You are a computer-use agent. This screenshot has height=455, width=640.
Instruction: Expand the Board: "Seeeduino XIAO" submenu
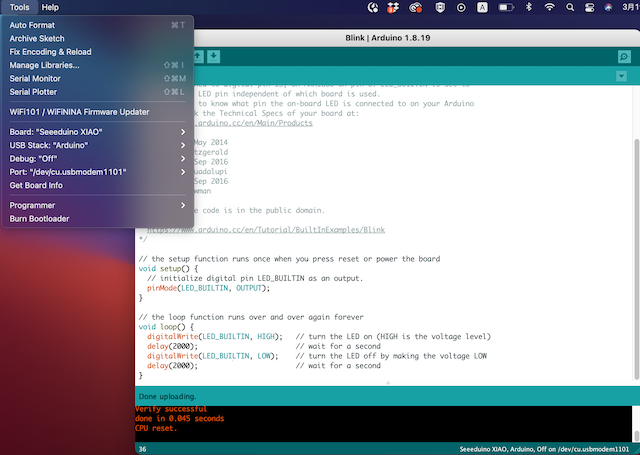coord(98,132)
